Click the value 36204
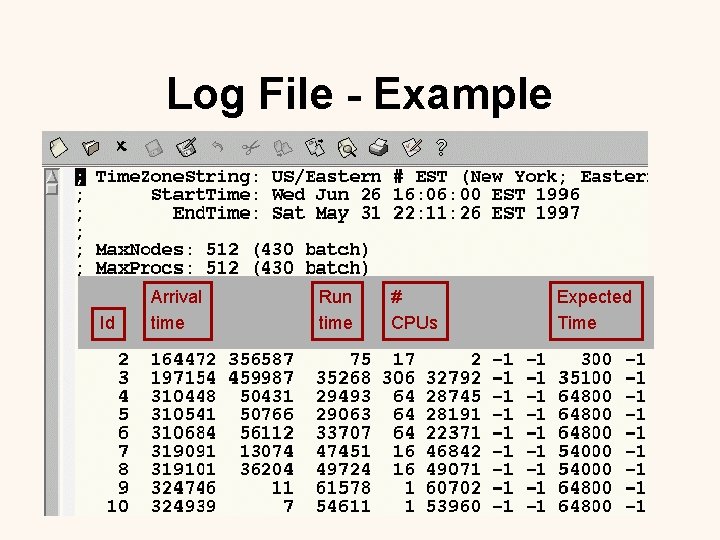 267,469
